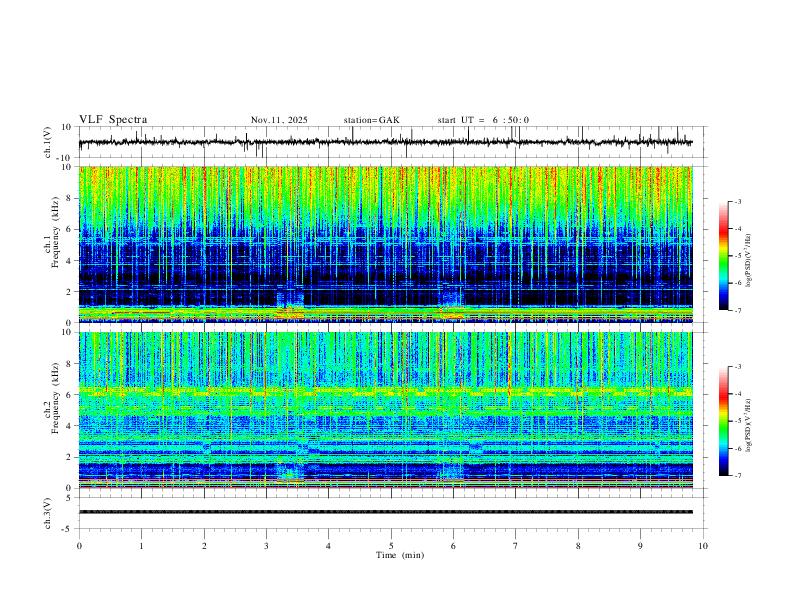Click time axis tick label '5'
This screenshot has width=792, height=612.
tap(391, 546)
